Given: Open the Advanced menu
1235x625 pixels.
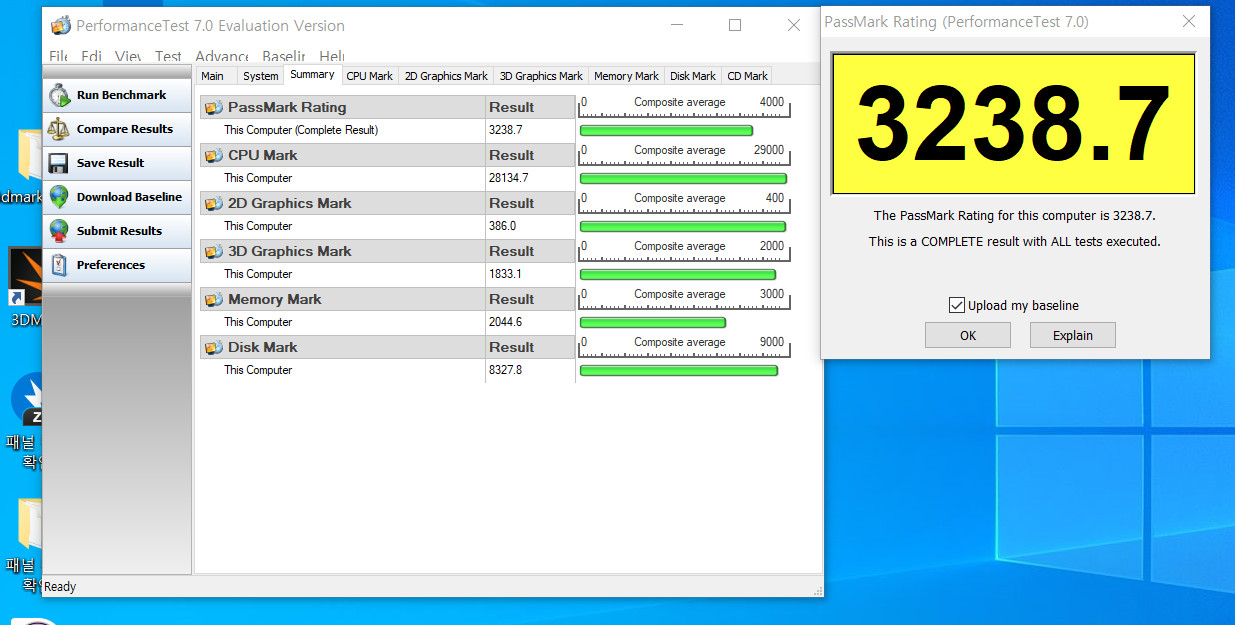Looking at the screenshot, I should (x=222, y=57).
